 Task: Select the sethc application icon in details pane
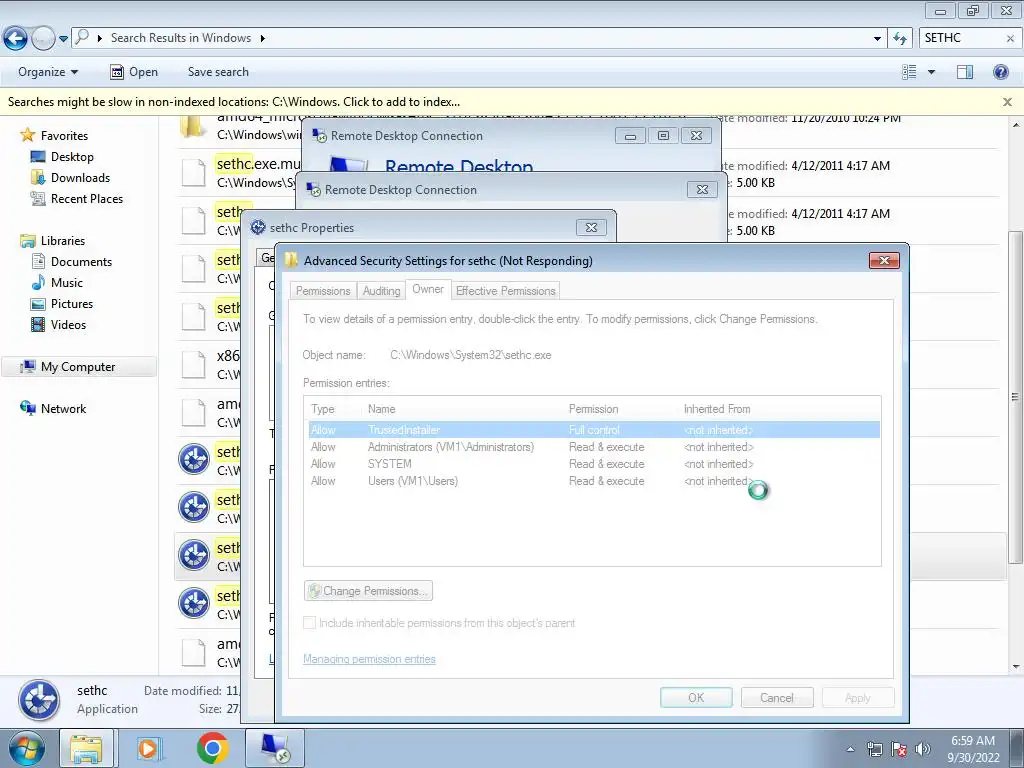click(x=39, y=699)
